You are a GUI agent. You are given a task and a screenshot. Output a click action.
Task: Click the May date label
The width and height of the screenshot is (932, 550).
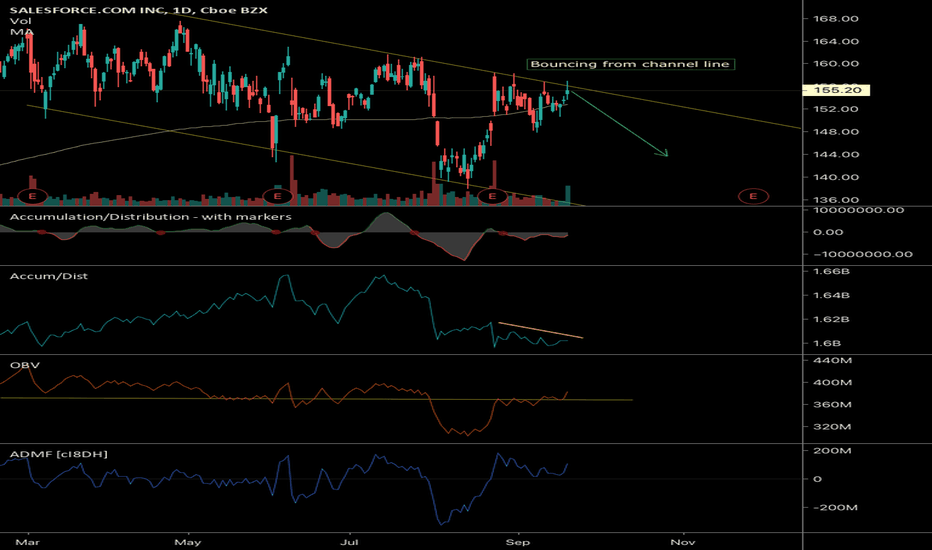188,542
